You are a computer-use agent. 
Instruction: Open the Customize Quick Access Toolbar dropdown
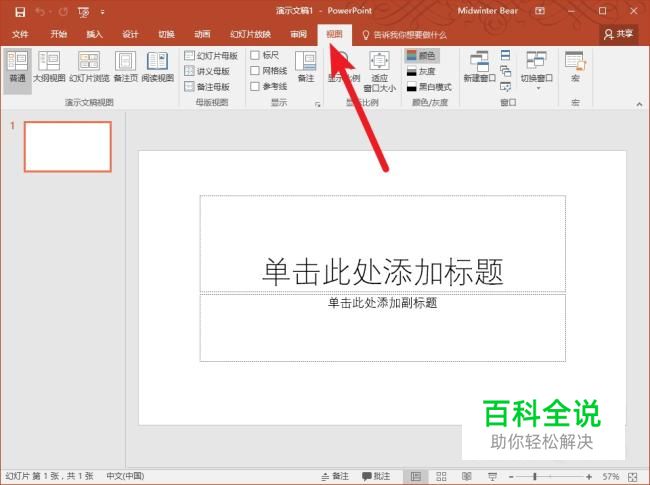coord(102,12)
